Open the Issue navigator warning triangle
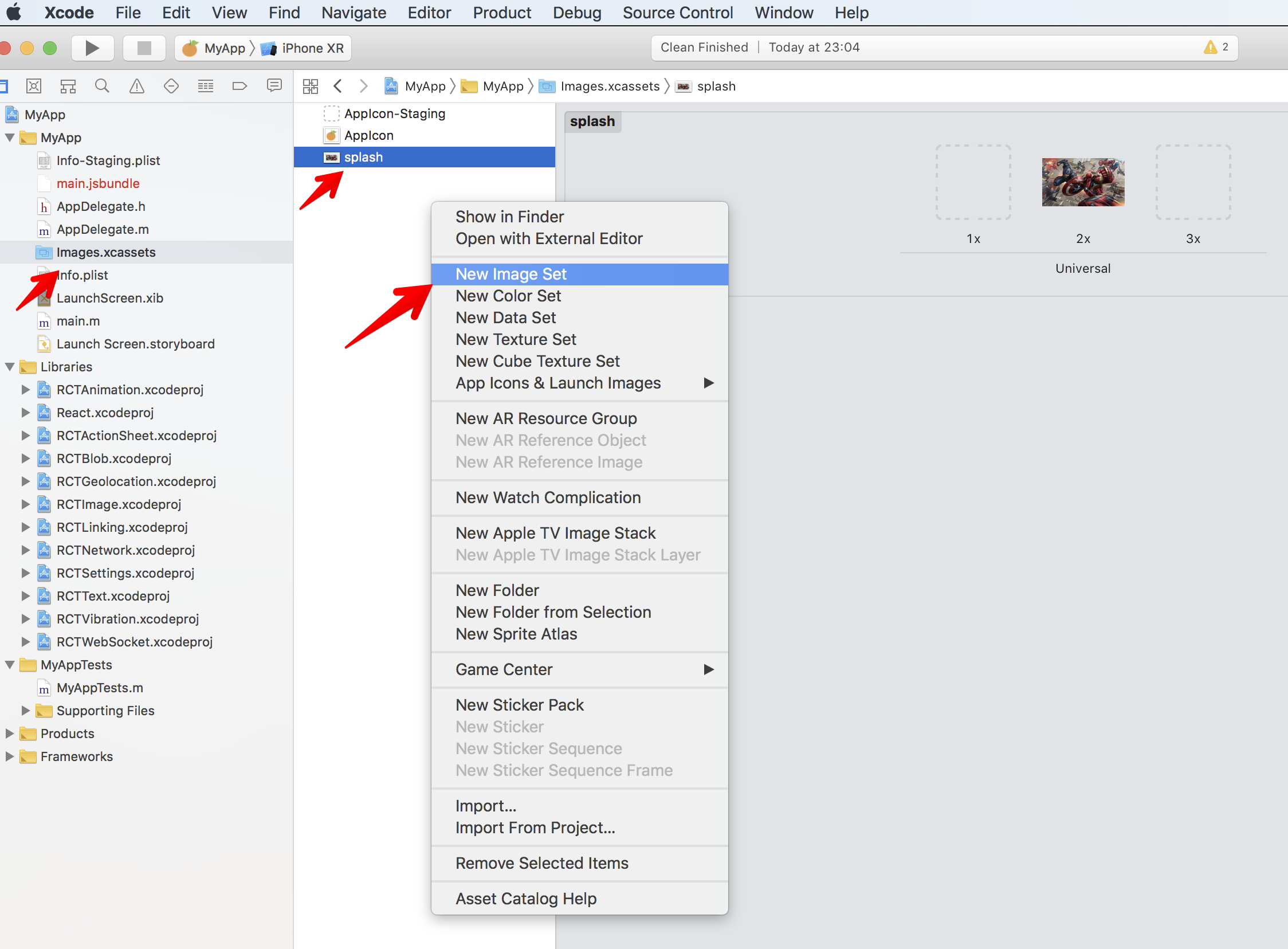The height and width of the screenshot is (949, 1288). coord(137,86)
